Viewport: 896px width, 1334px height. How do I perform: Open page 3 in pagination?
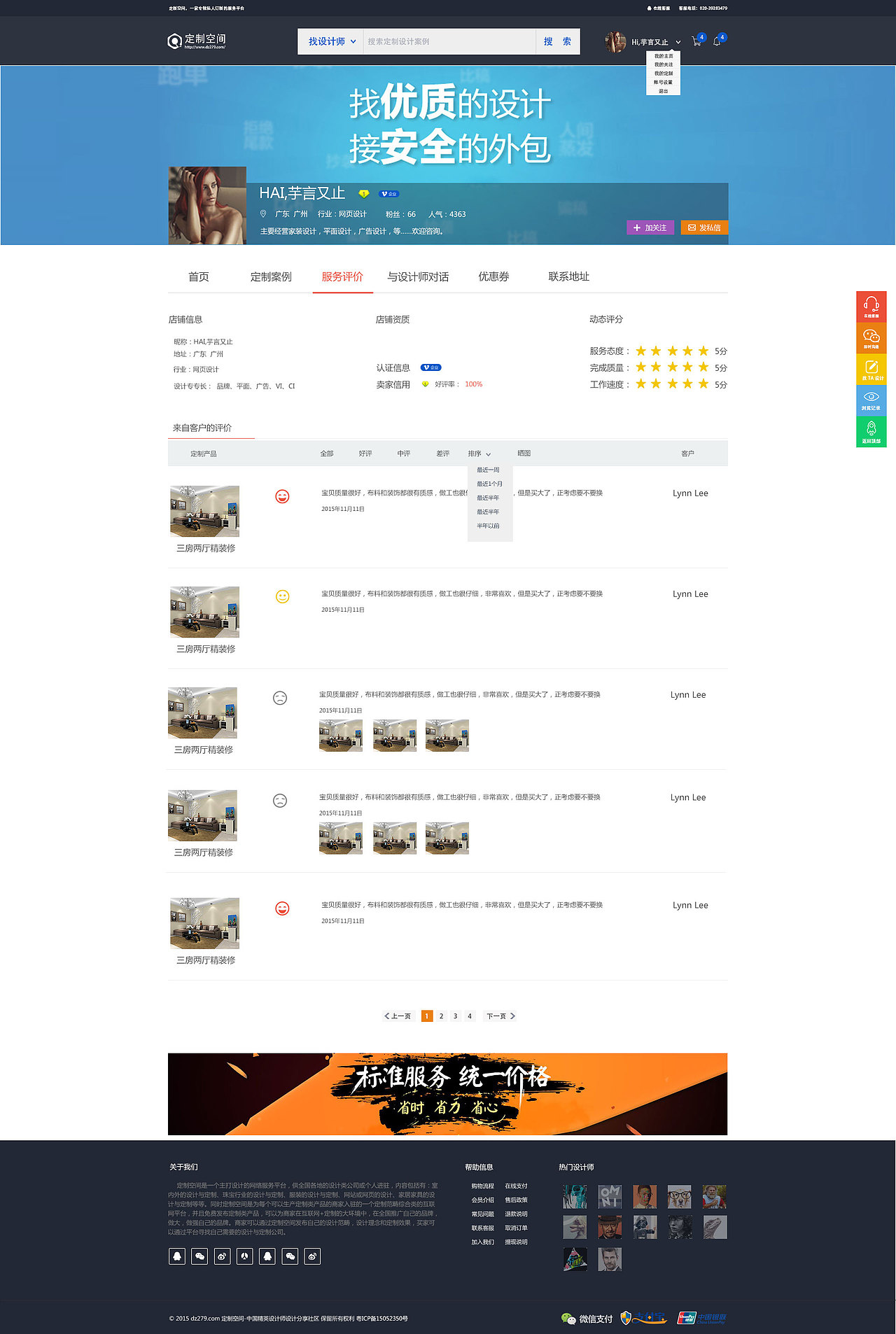pos(455,1016)
